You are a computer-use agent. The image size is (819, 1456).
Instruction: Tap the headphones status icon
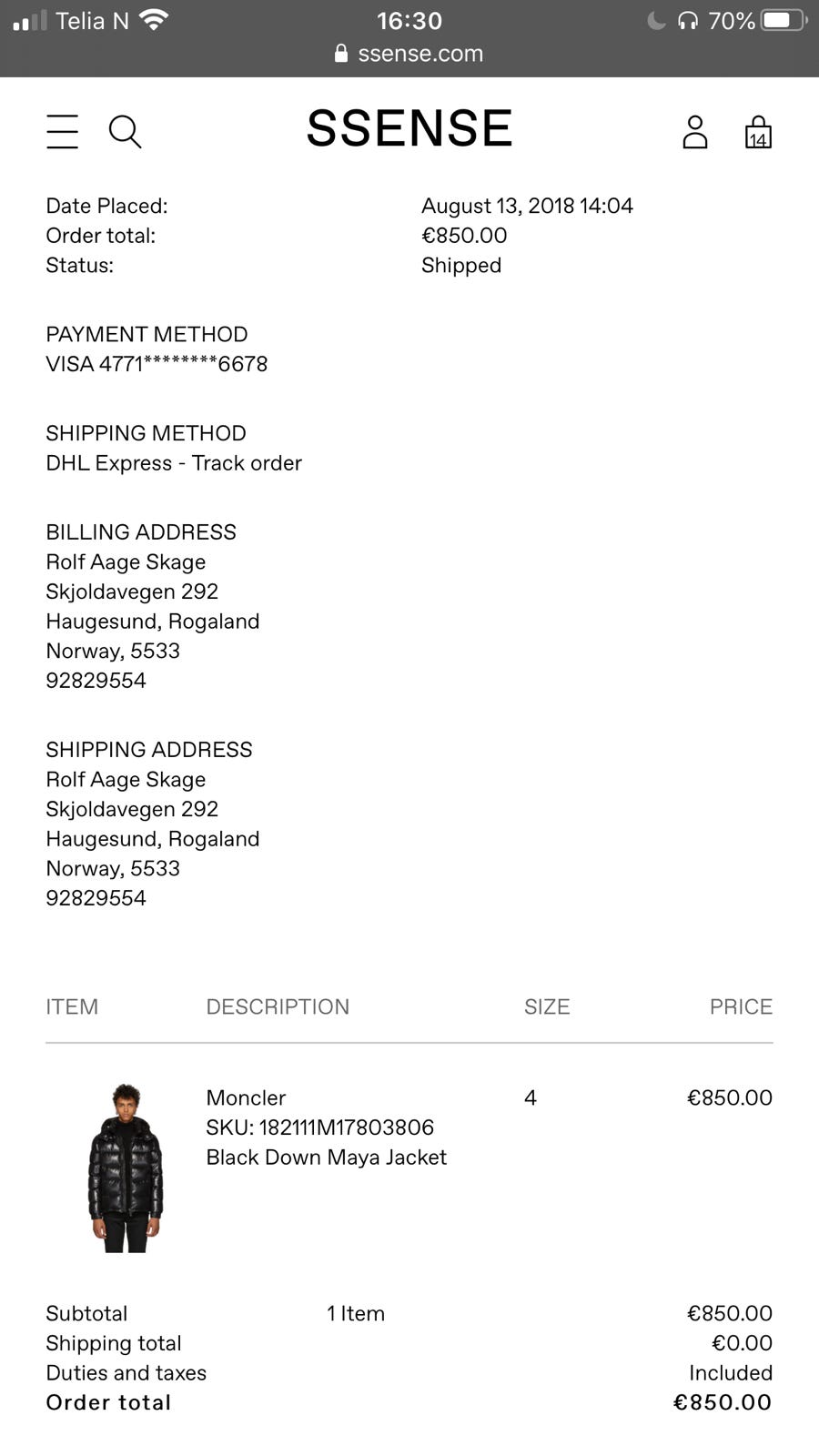pyautogui.click(x=688, y=20)
